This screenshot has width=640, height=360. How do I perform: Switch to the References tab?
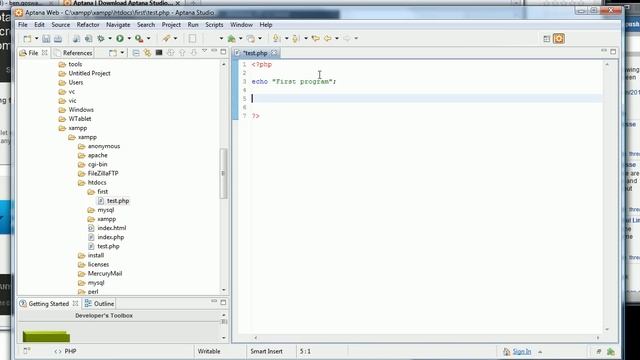point(73,53)
